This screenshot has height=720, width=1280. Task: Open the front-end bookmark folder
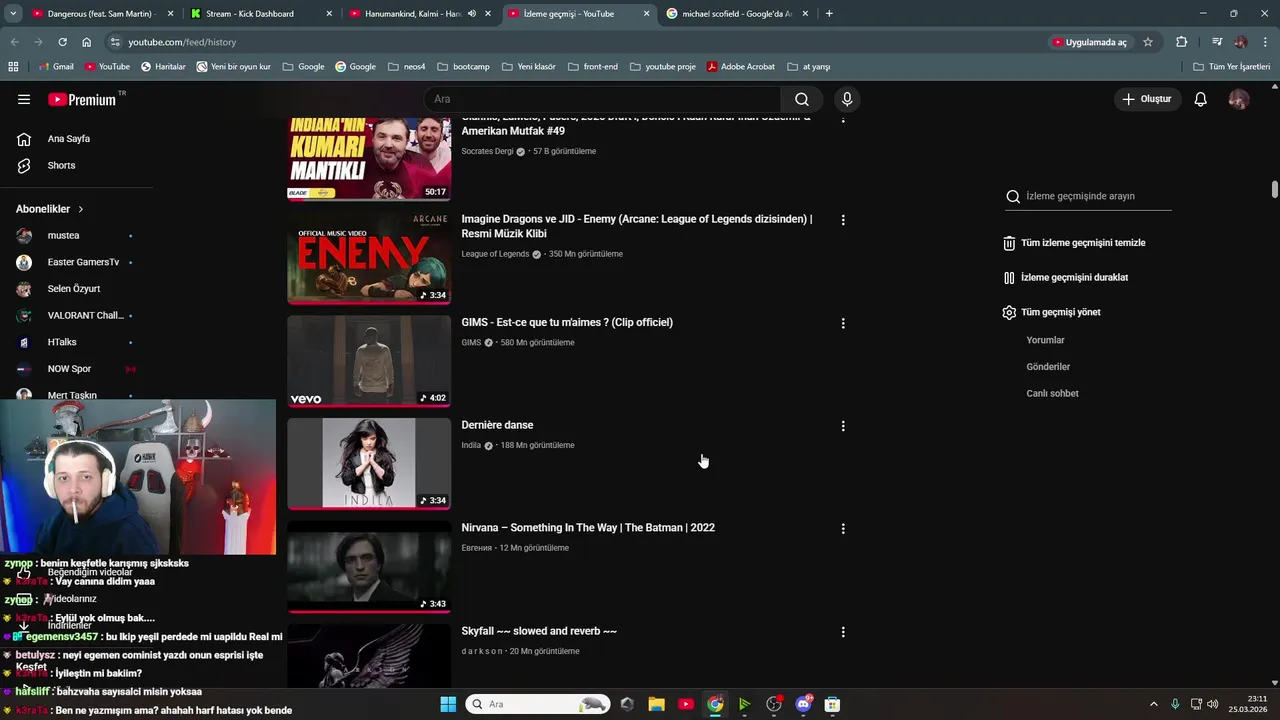pos(593,67)
